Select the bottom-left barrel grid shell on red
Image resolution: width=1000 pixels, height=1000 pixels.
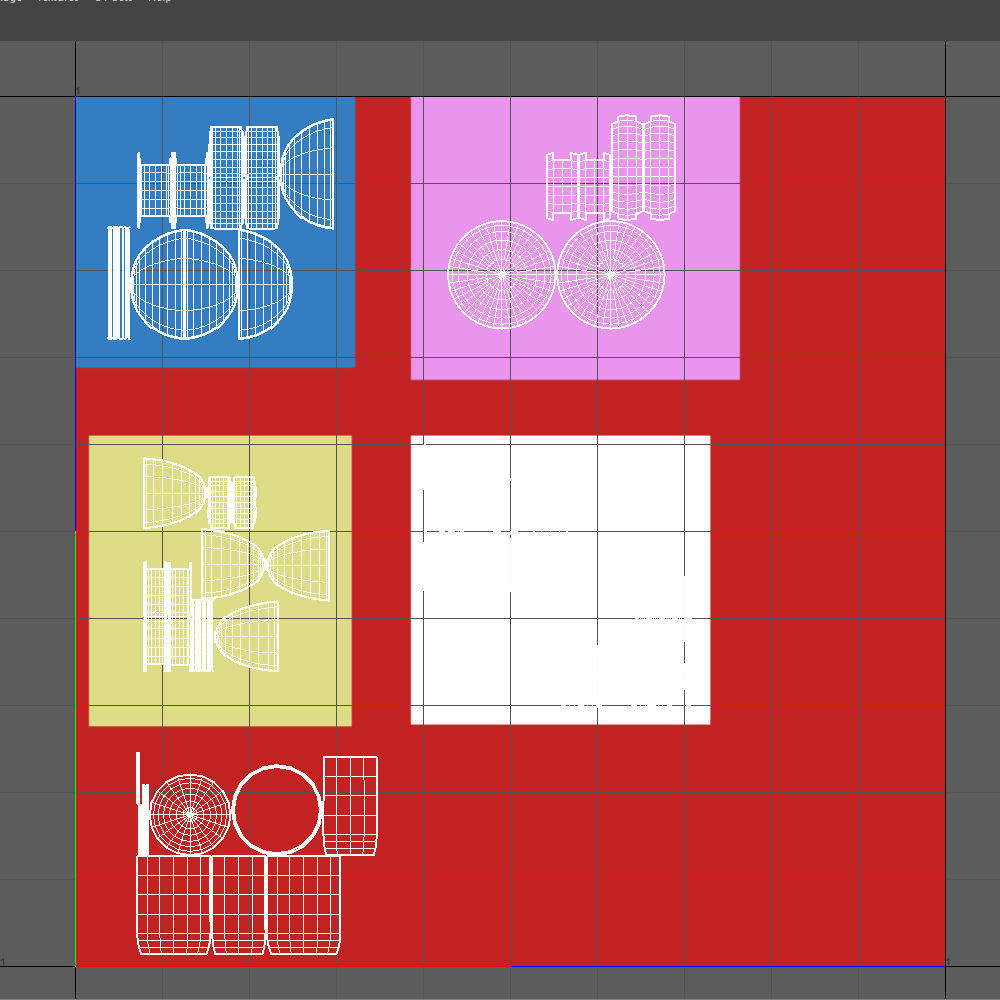click(173, 905)
